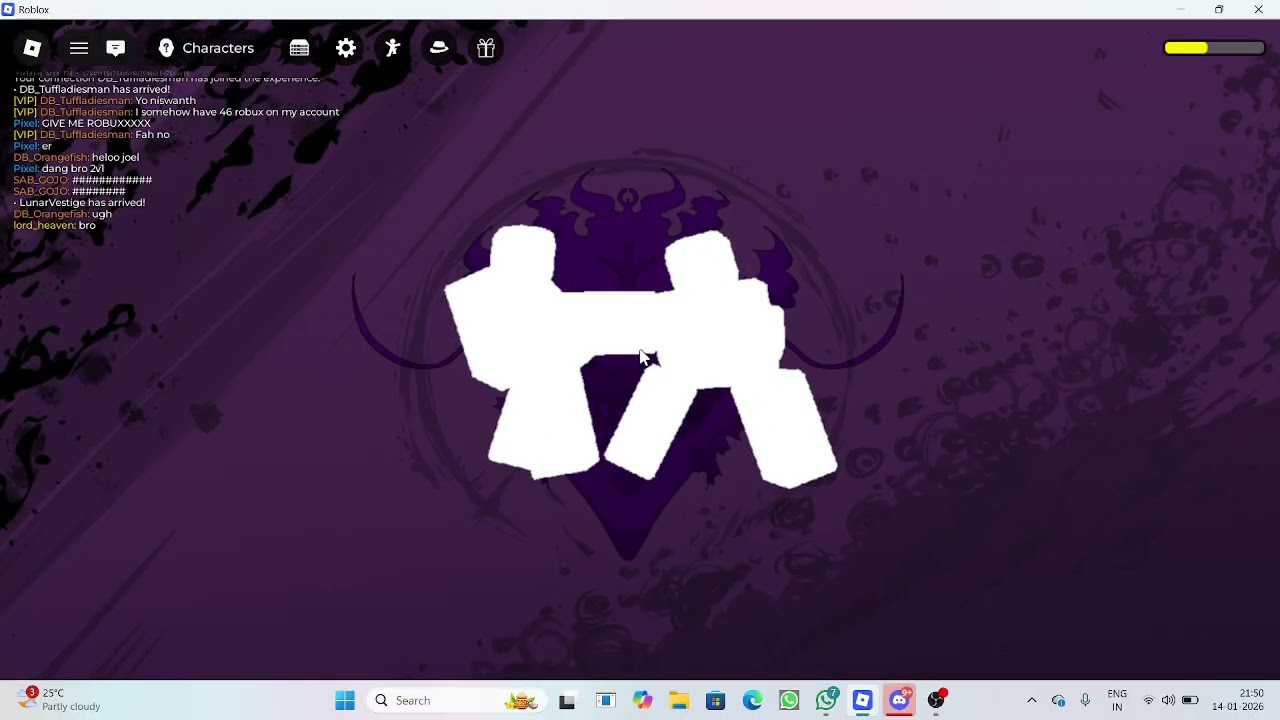Open the hat cosmetics icon
1280x720 pixels.
pos(439,48)
